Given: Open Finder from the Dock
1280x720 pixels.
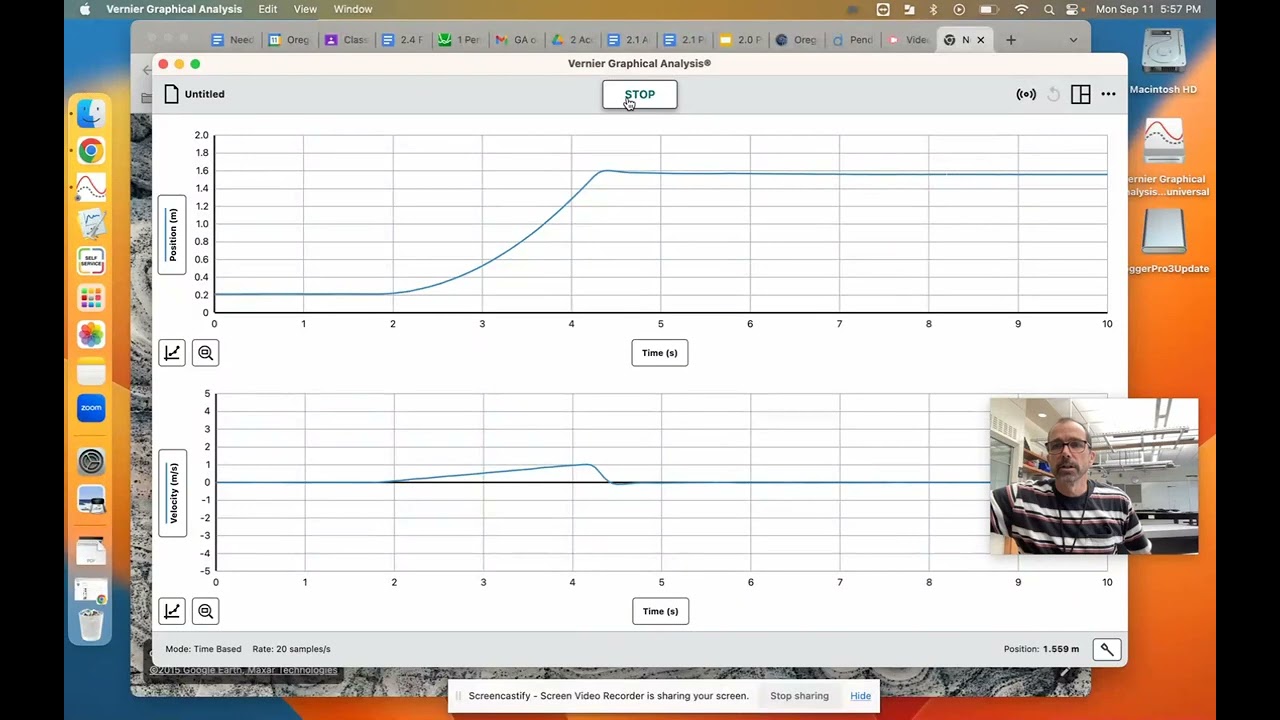Looking at the screenshot, I should 91,113.
